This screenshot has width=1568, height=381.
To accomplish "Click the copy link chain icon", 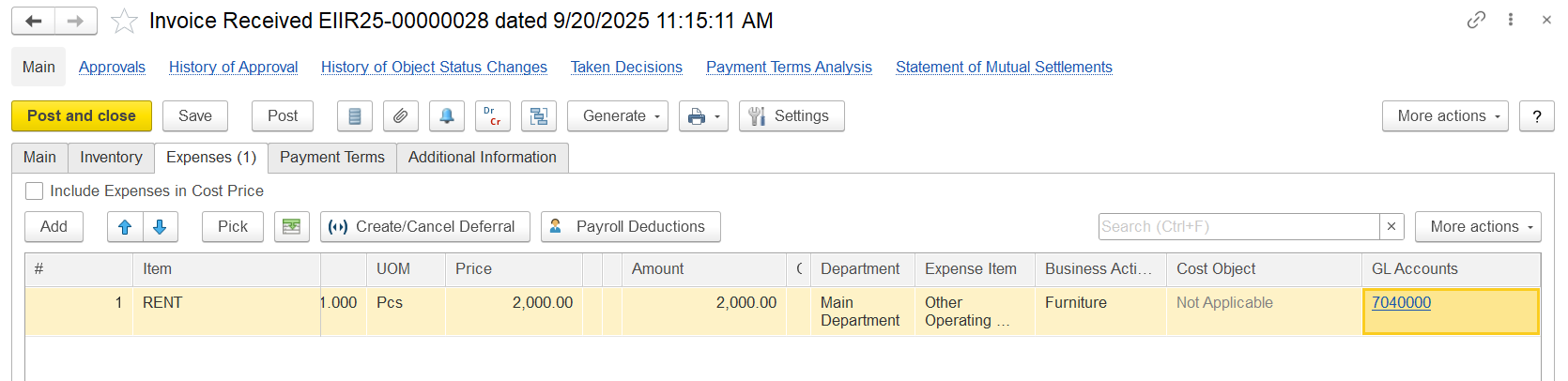I will [1476, 20].
